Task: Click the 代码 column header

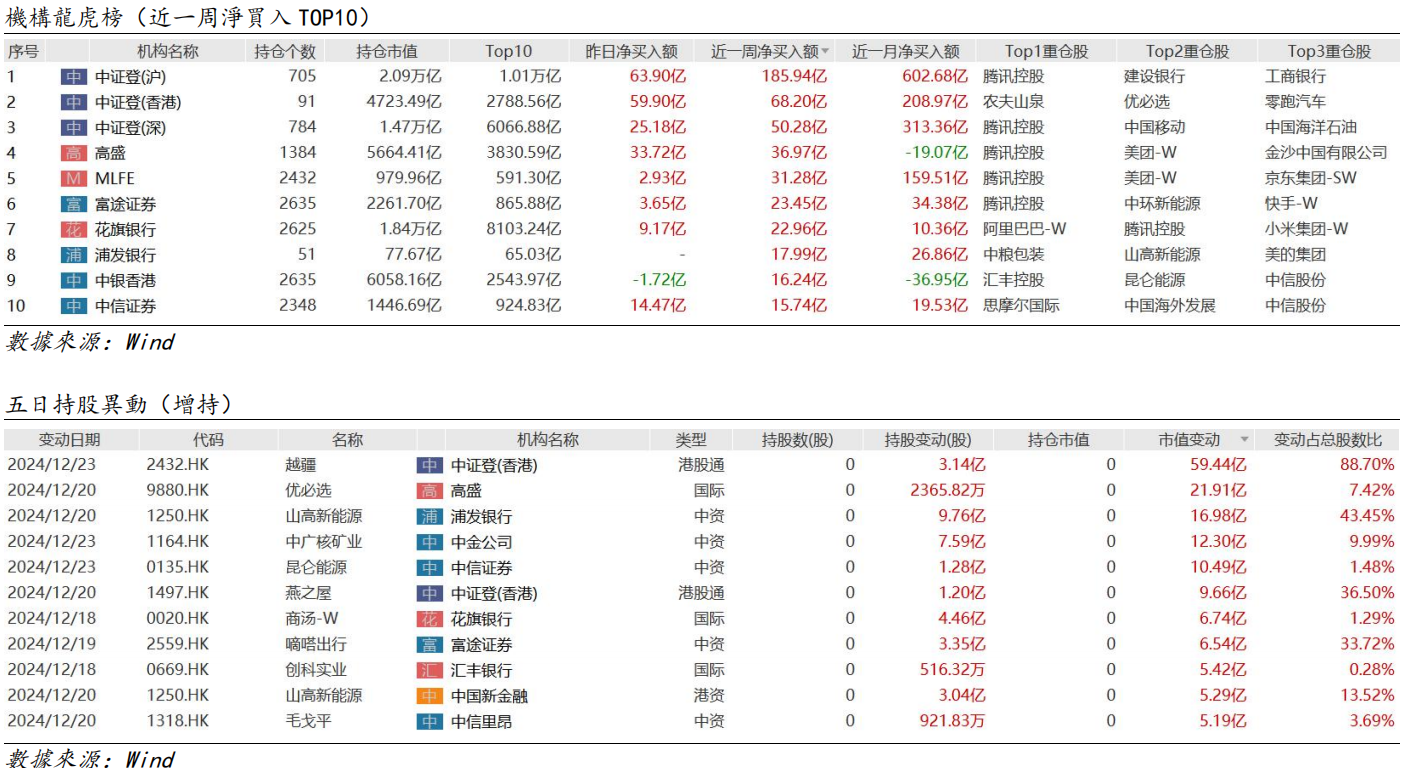Action: pyautogui.click(x=208, y=440)
